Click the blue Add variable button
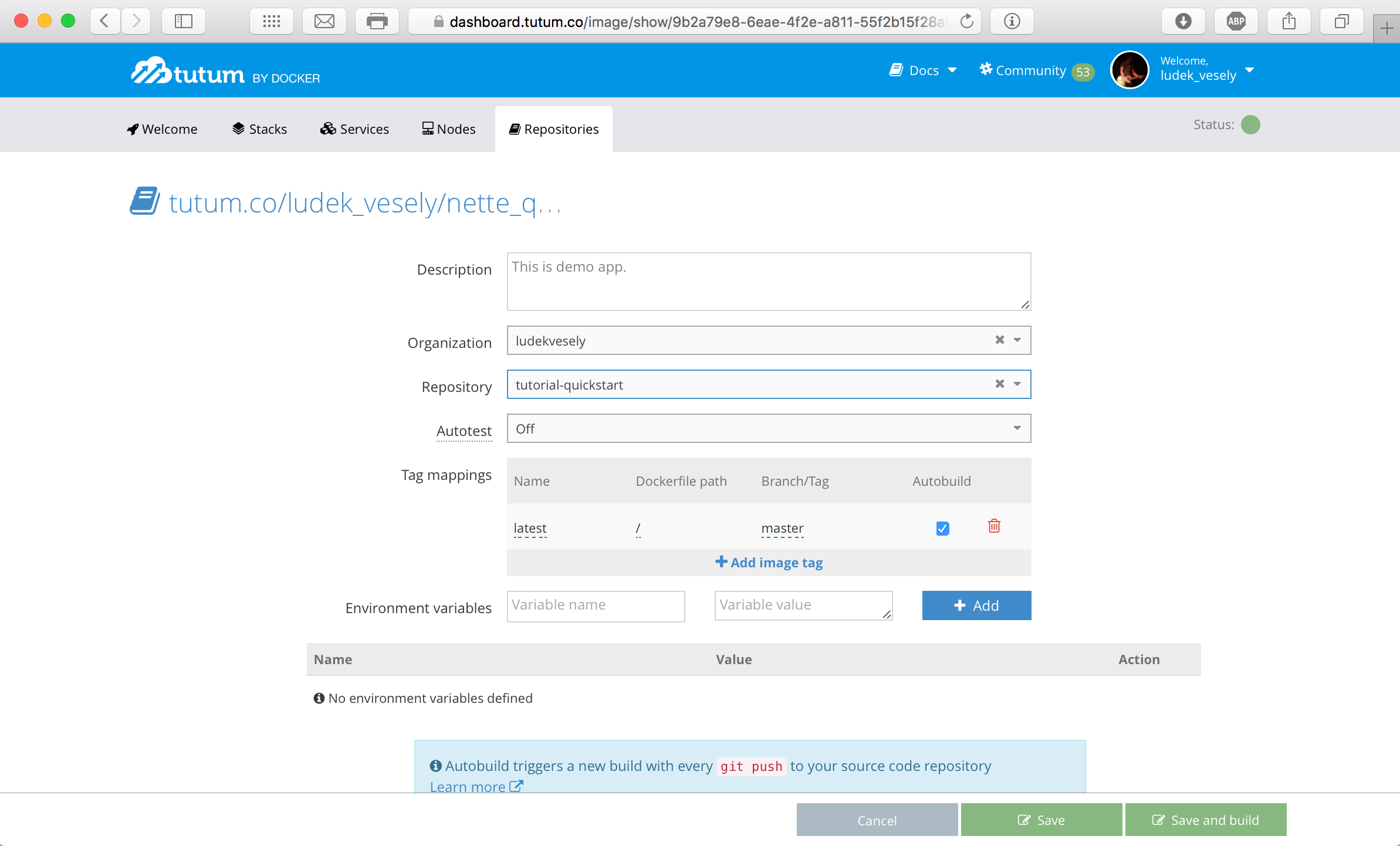This screenshot has height=846, width=1400. 976,605
